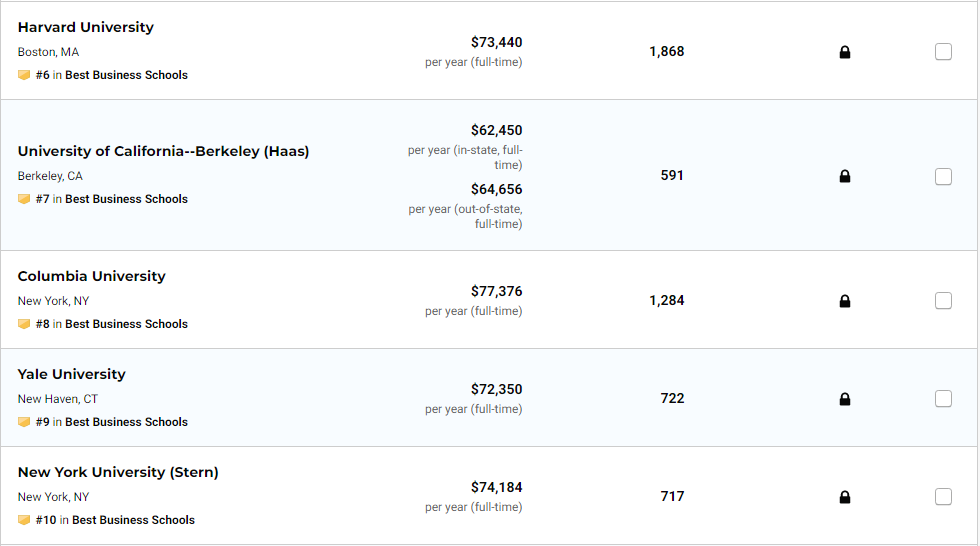Click the badge icon beside Berkeley's #7 ranking
Image resolution: width=980 pixels, height=546 pixels.
pos(24,199)
